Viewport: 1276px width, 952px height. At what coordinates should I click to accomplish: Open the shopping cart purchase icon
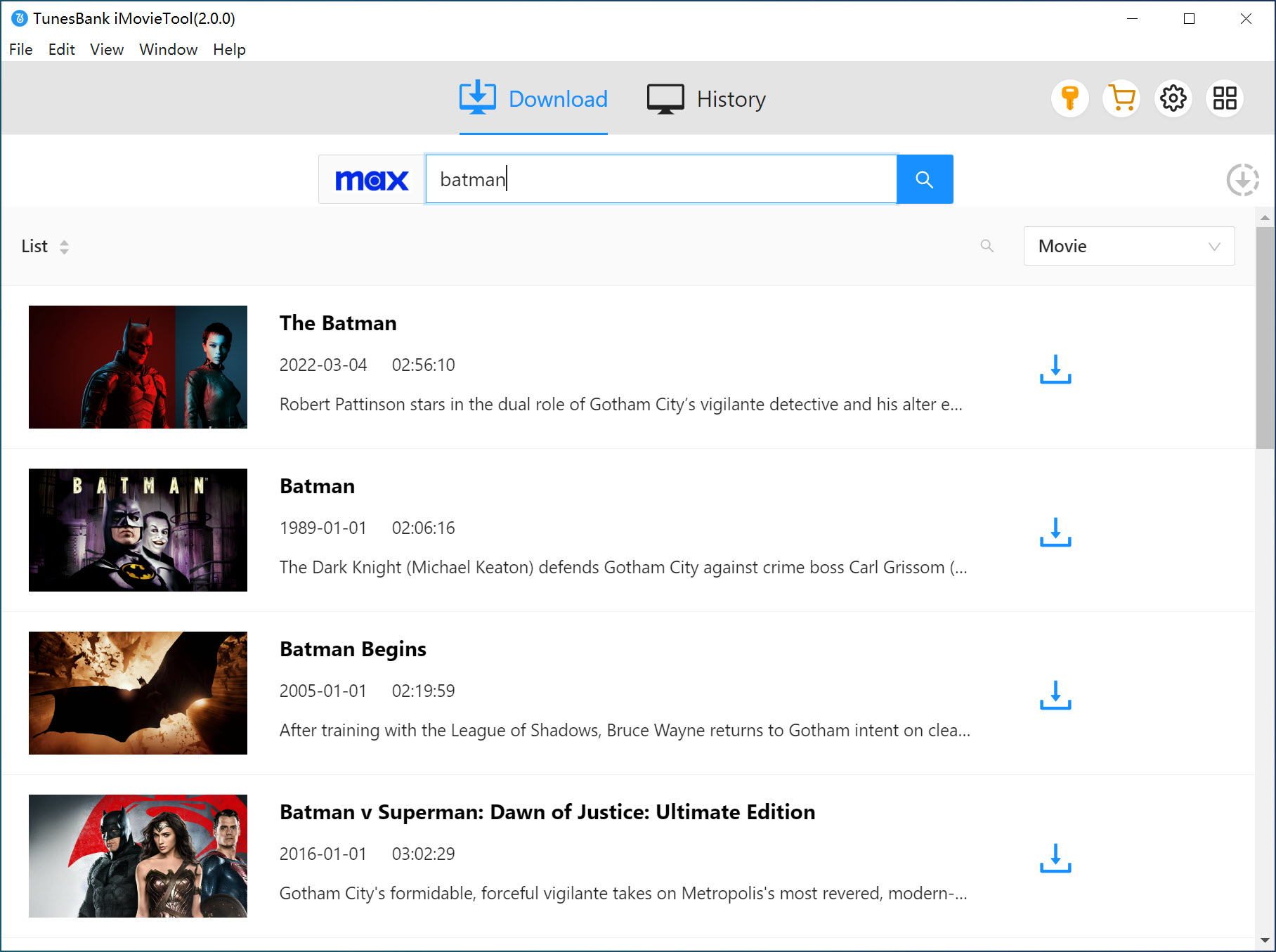(1121, 98)
